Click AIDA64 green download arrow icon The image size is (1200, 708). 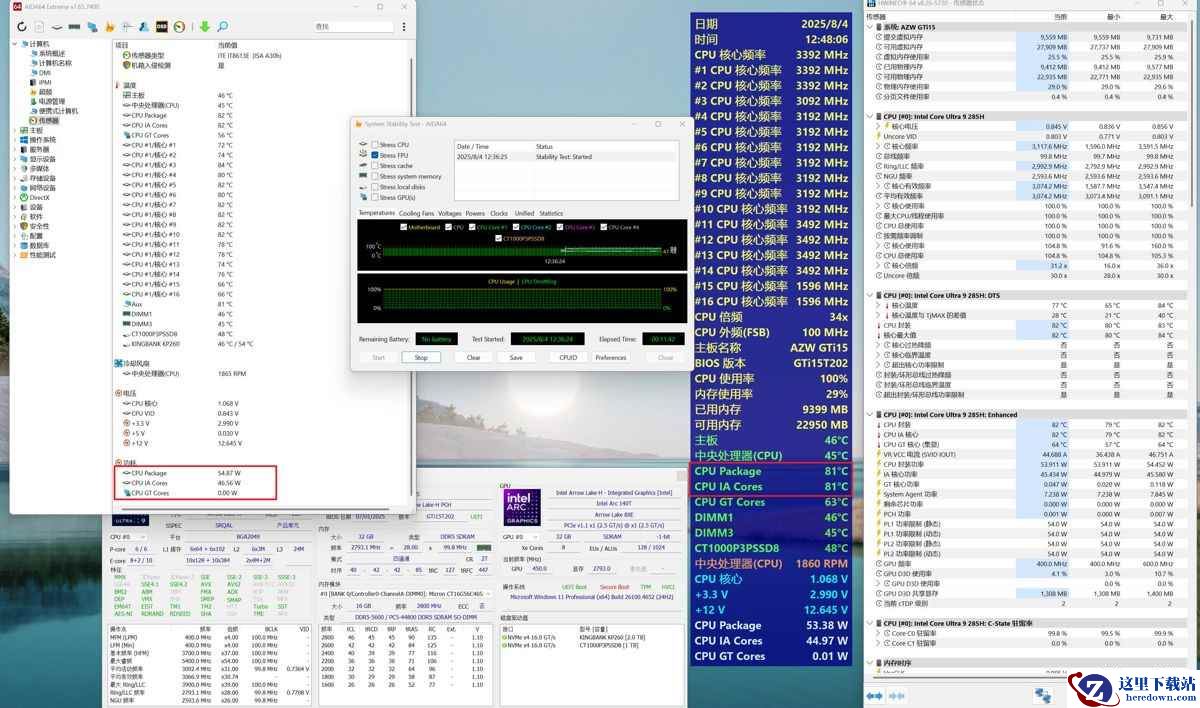pos(204,26)
